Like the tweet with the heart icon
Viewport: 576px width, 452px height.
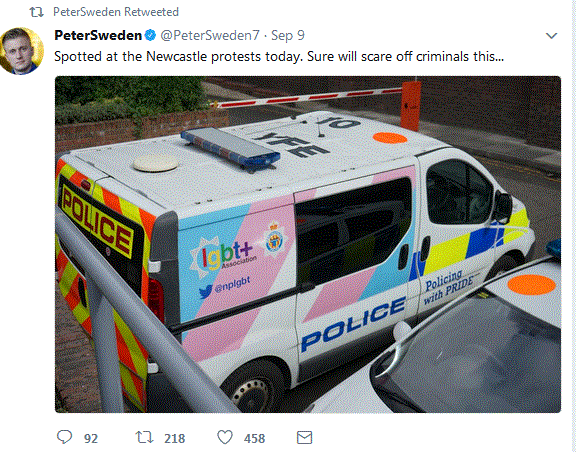(225, 437)
